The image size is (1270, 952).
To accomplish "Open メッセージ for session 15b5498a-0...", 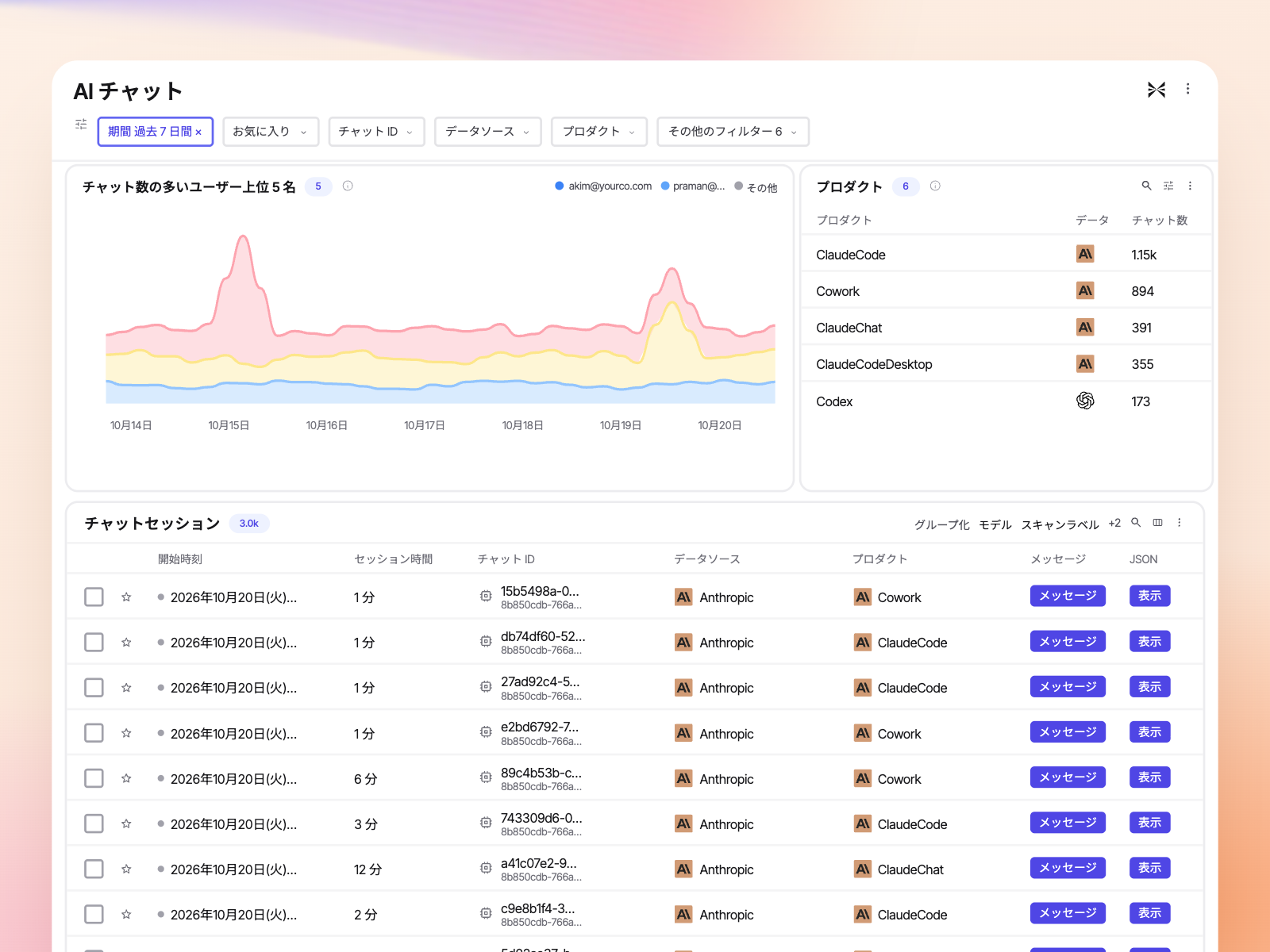I will 1068,596.
